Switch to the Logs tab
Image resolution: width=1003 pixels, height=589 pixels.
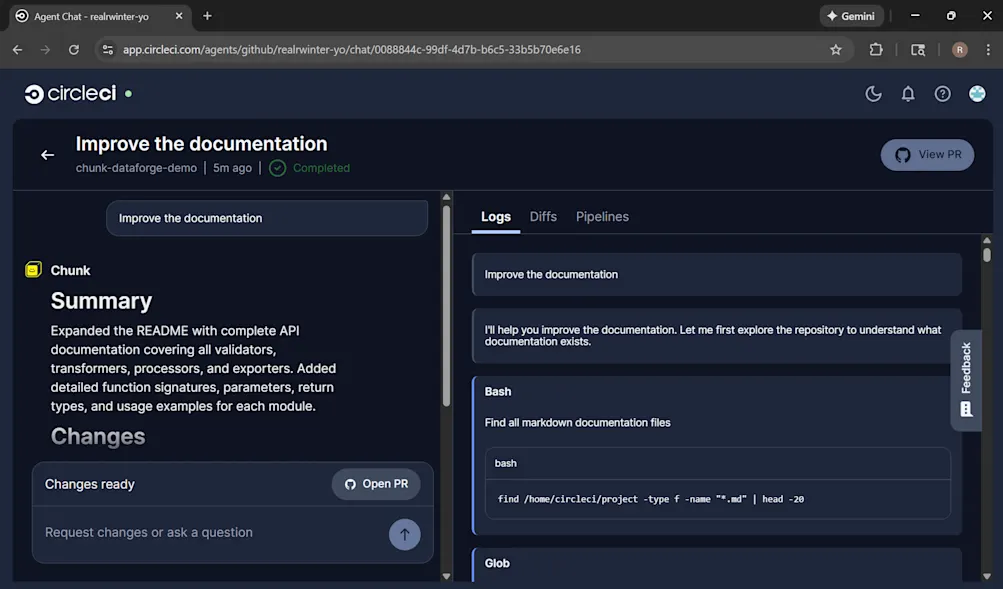click(496, 217)
